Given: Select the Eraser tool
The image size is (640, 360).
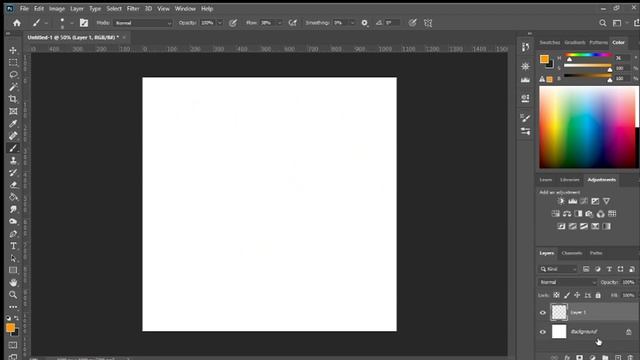Looking at the screenshot, I should click(13, 185).
